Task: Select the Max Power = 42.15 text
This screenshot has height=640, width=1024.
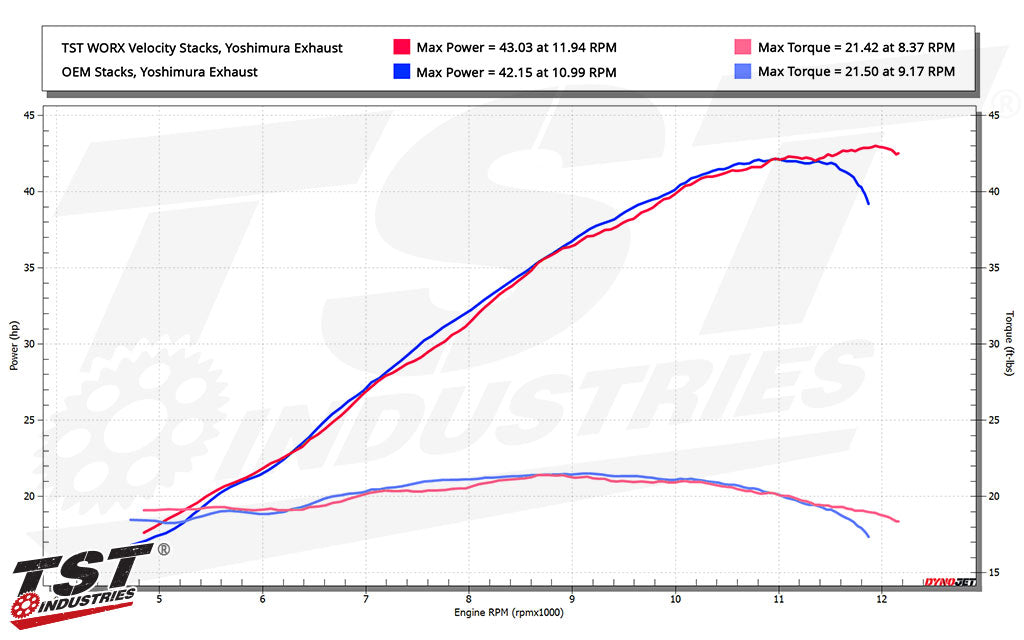Action: pyautogui.click(x=516, y=72)
